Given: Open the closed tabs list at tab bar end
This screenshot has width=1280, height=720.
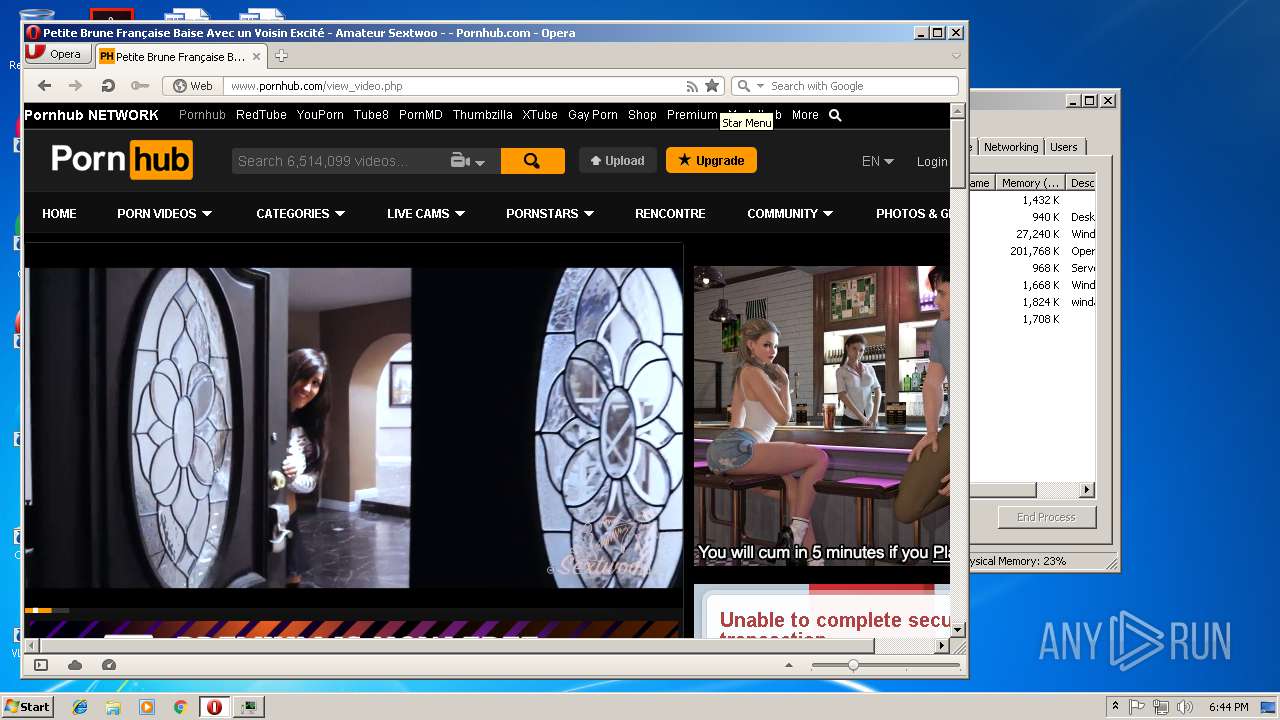Looking at the screenshot, I should coord(956,56).
